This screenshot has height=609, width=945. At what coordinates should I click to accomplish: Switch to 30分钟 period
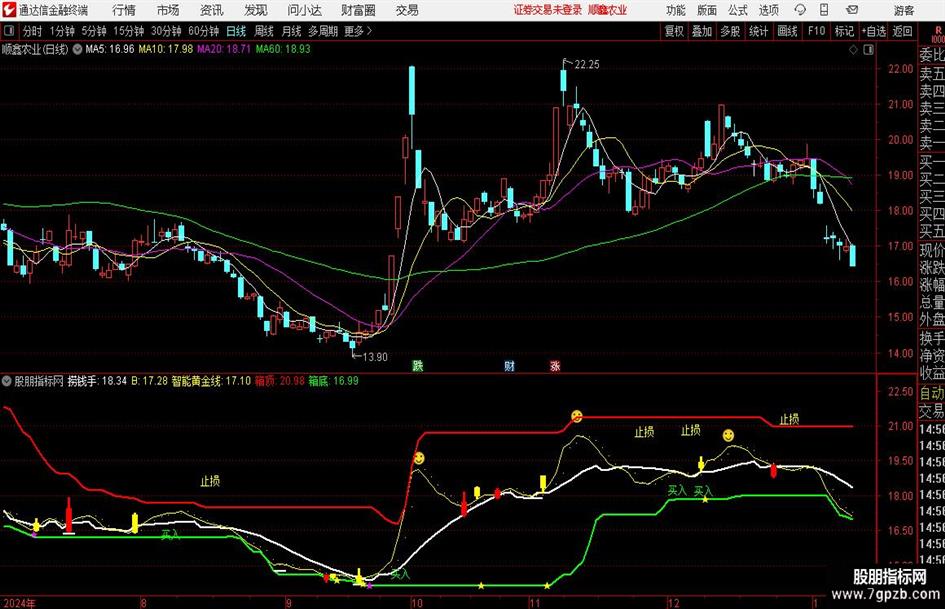tap(166, 31)
